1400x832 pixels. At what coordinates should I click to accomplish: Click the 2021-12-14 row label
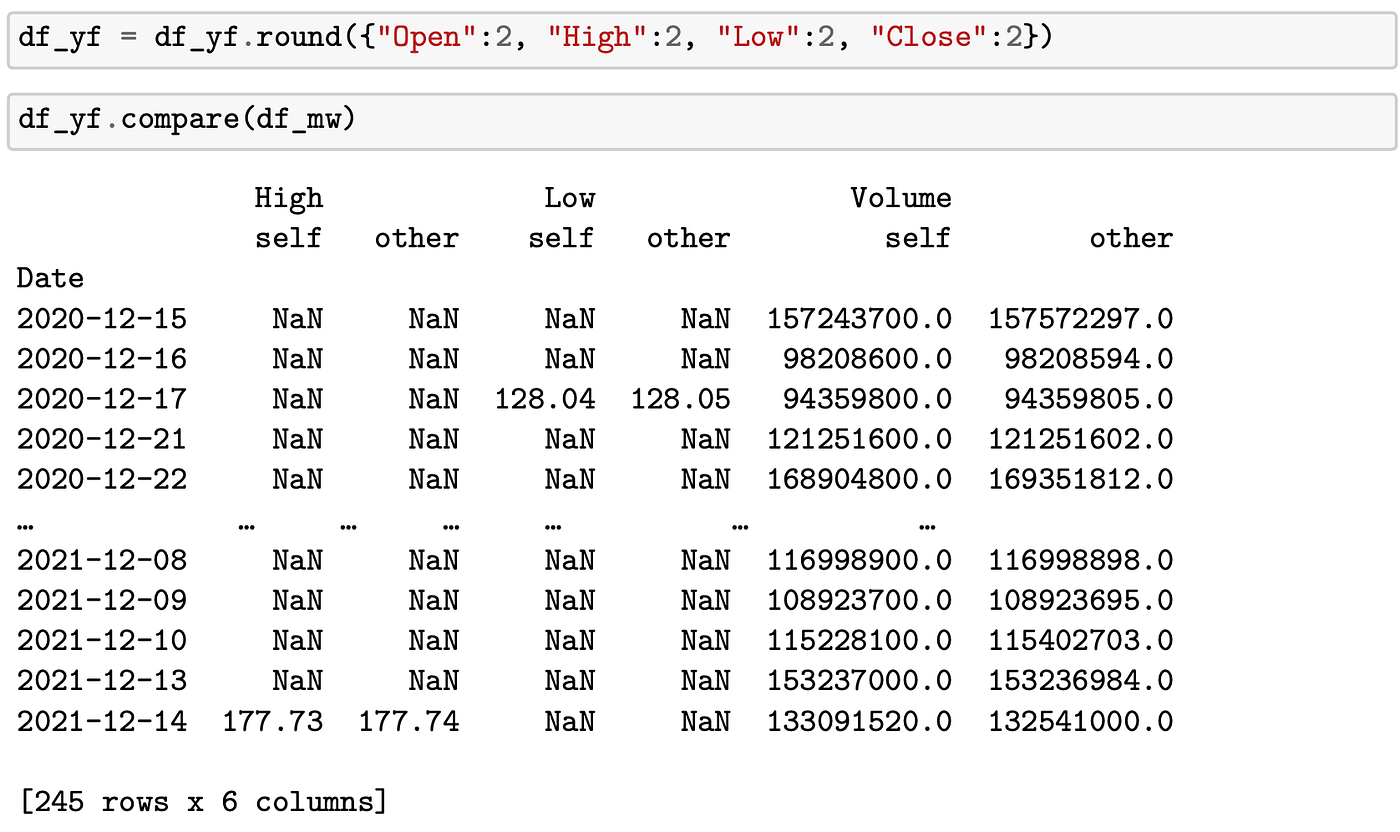[x=101, y=720]
